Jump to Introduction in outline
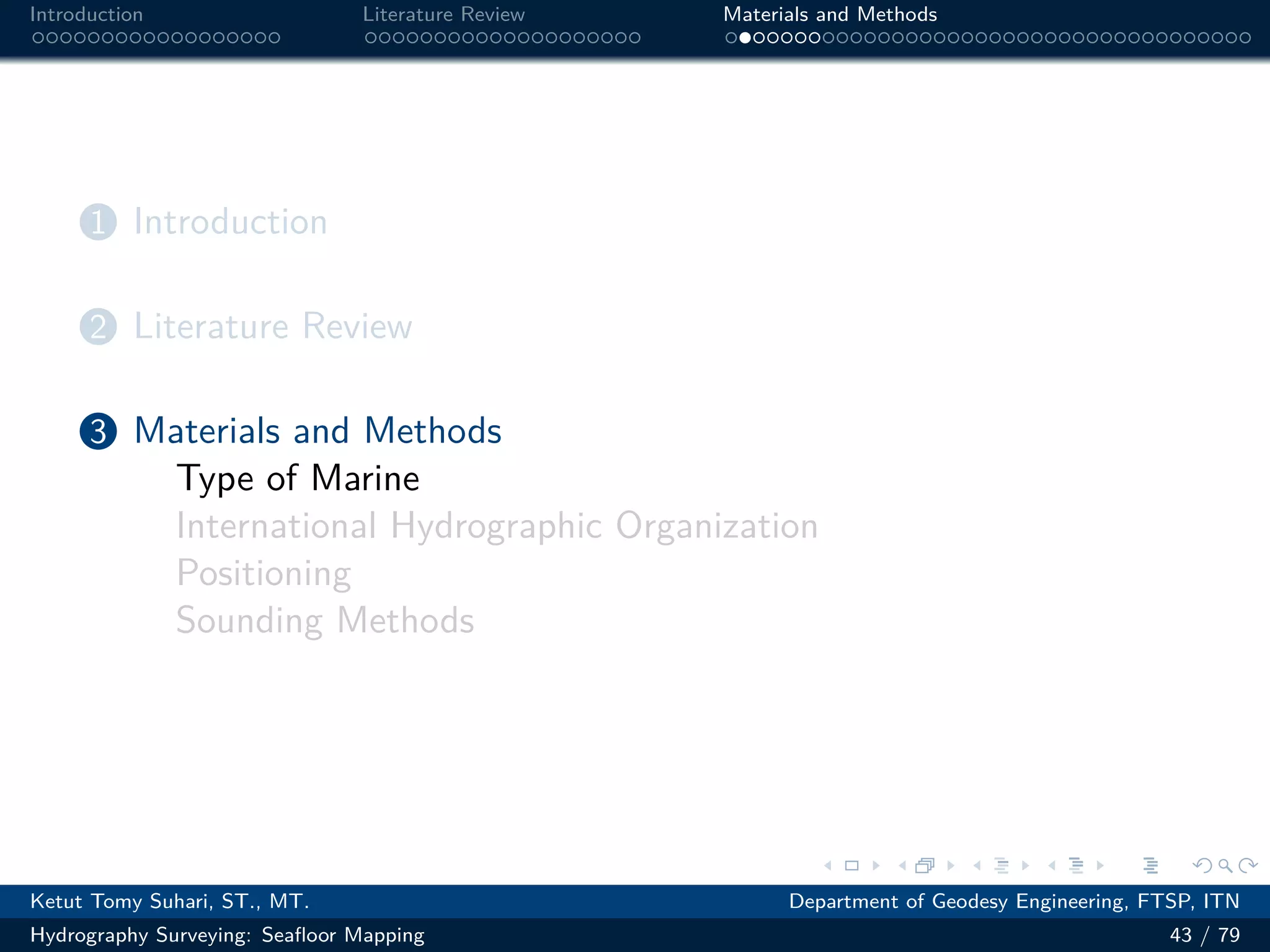The height and width of the screenshot is (952, 1270). (231, 222)
